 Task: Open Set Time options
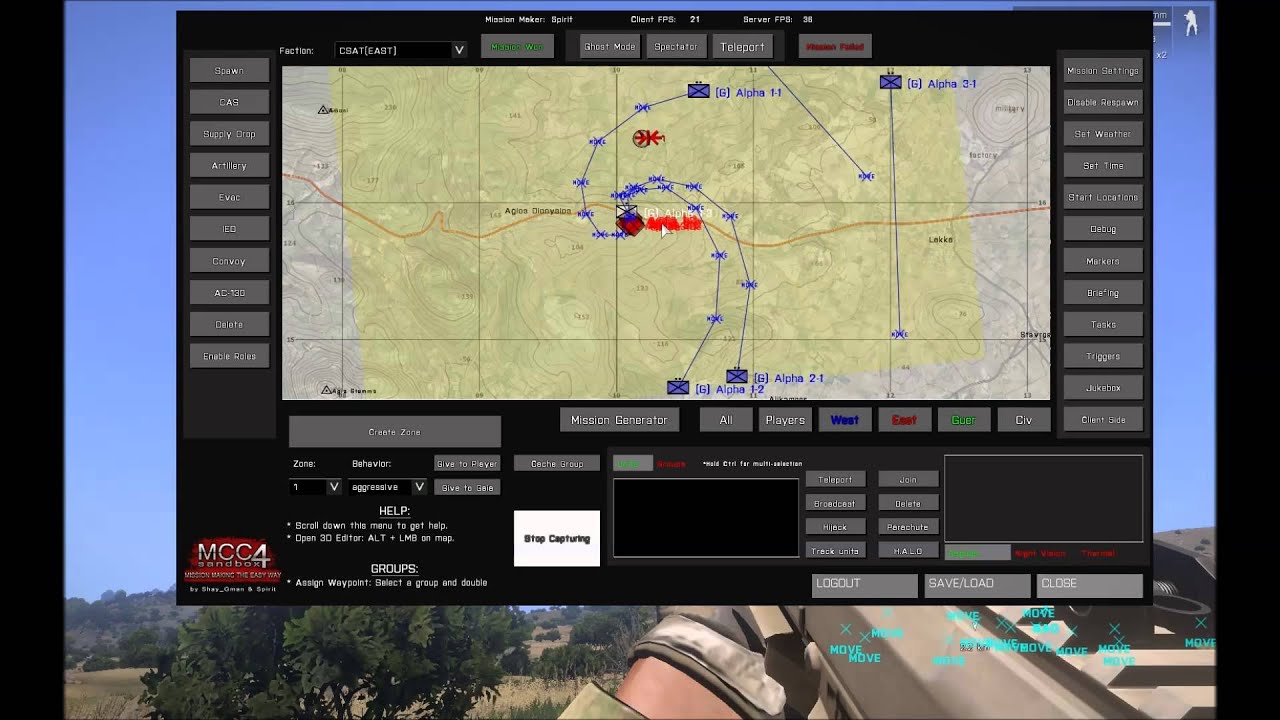tap(1103, 166)
